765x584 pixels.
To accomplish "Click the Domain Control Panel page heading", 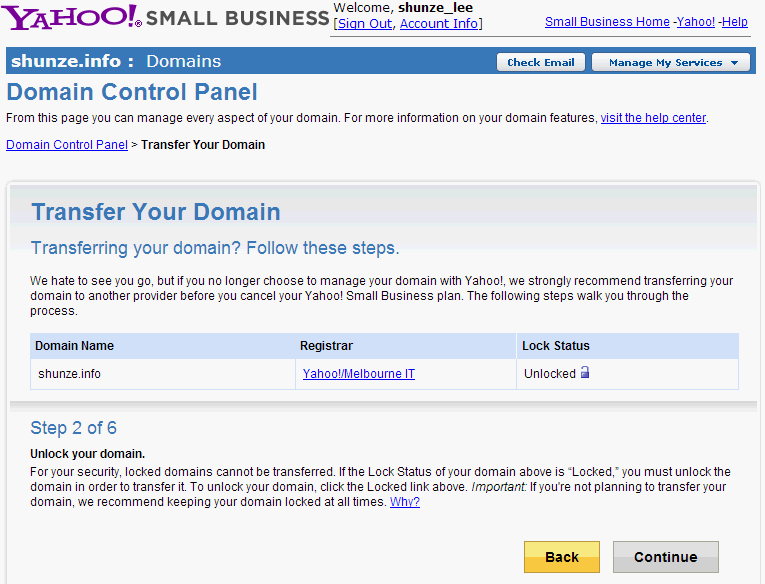I will pyautogui.click(x=132, y=92).
